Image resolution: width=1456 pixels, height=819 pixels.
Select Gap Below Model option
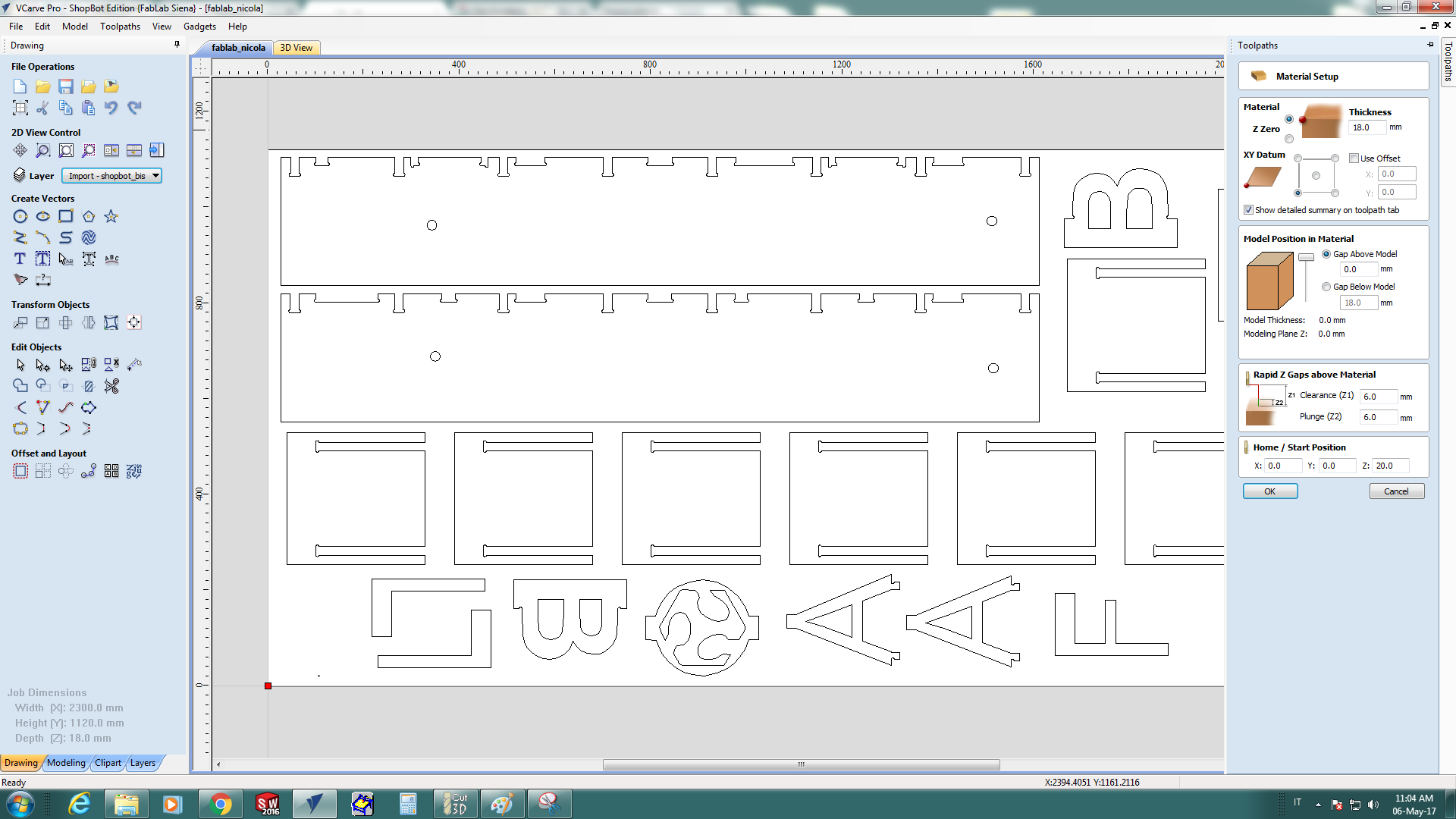click(x=1326, y=287)
